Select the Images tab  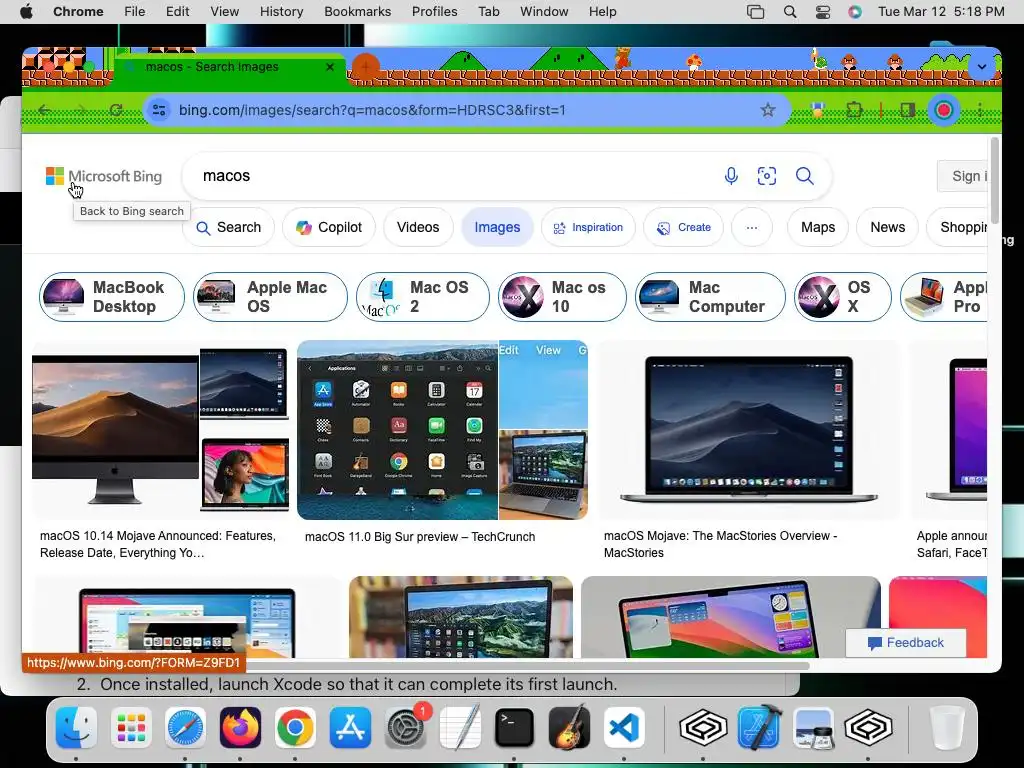pos(497,227)
